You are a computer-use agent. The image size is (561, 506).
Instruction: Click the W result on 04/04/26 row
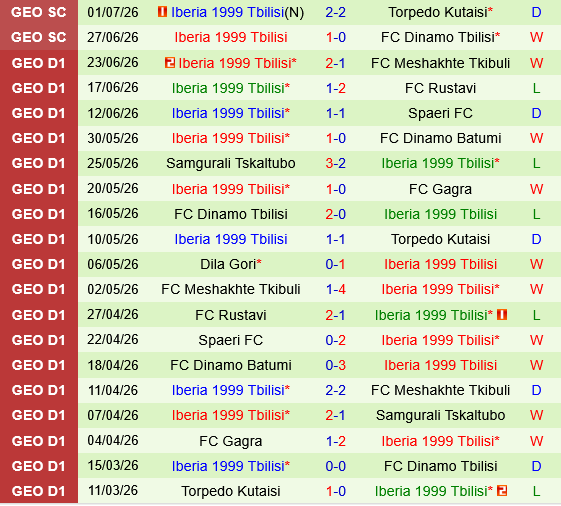pos(536,441)
